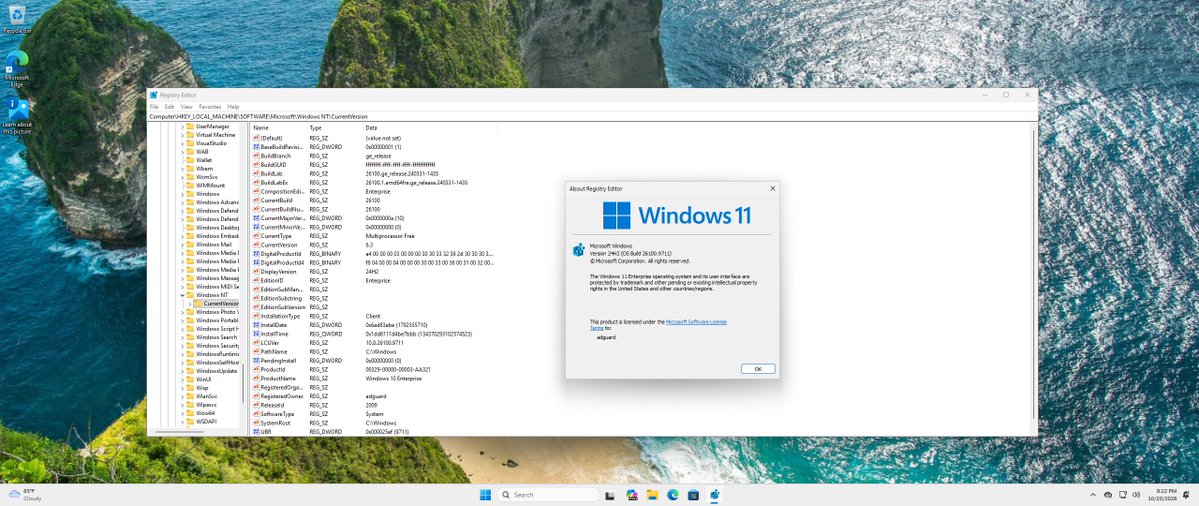Open the Cloudy weather widget
The width and height of the screenshot is (1199, 506).
click(24, 495)
